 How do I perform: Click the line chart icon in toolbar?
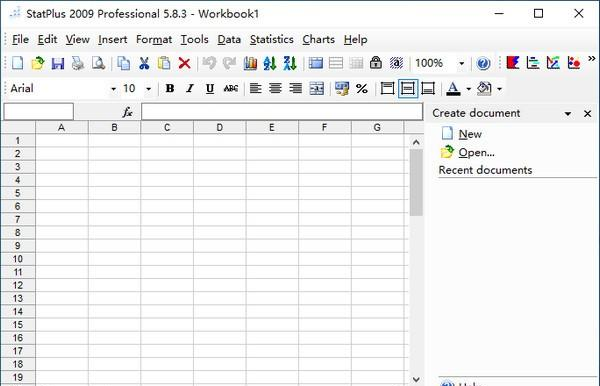[x=553, y=63]
